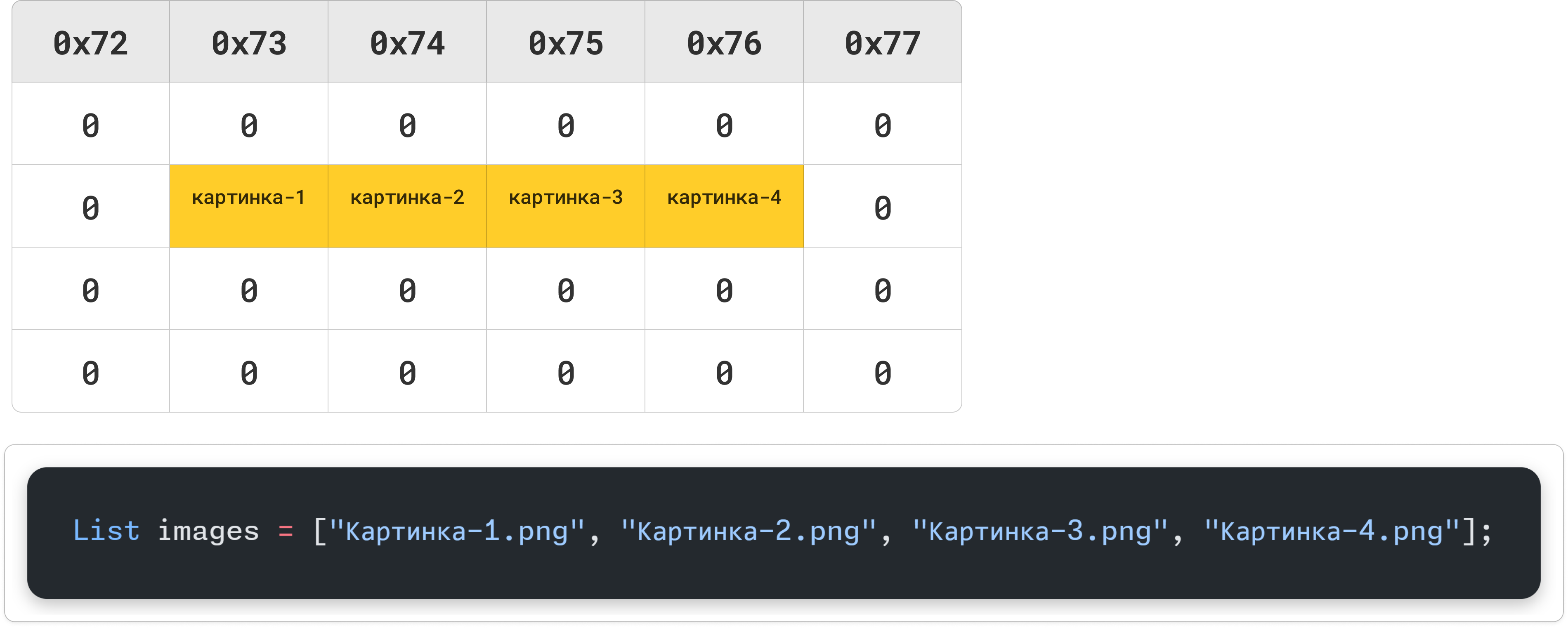This screenshot has height=628, width=1568.
Task: Click the "Картинка-2.png" string literal
Action: point(748,531)
